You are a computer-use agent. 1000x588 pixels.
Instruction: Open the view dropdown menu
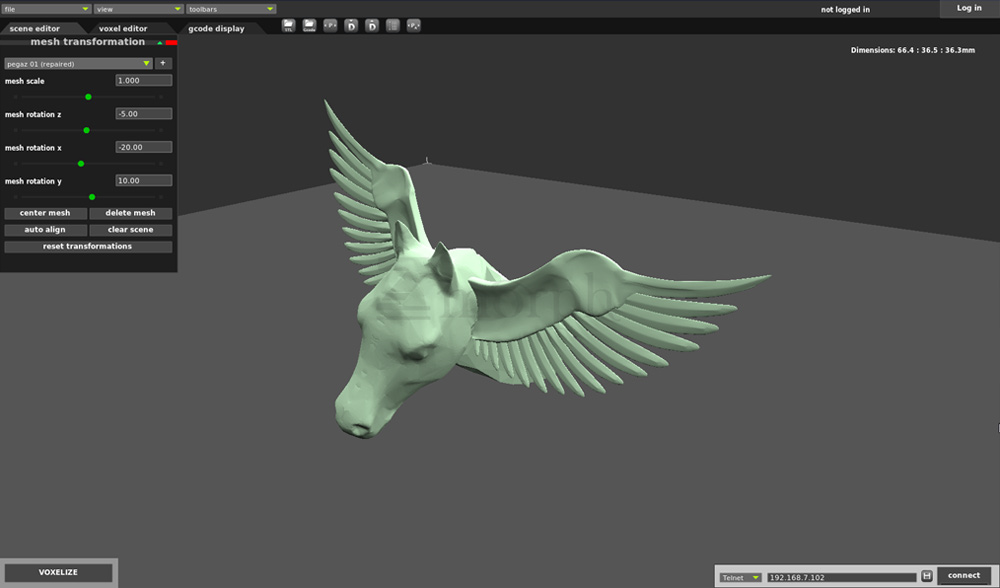point(138,9)
